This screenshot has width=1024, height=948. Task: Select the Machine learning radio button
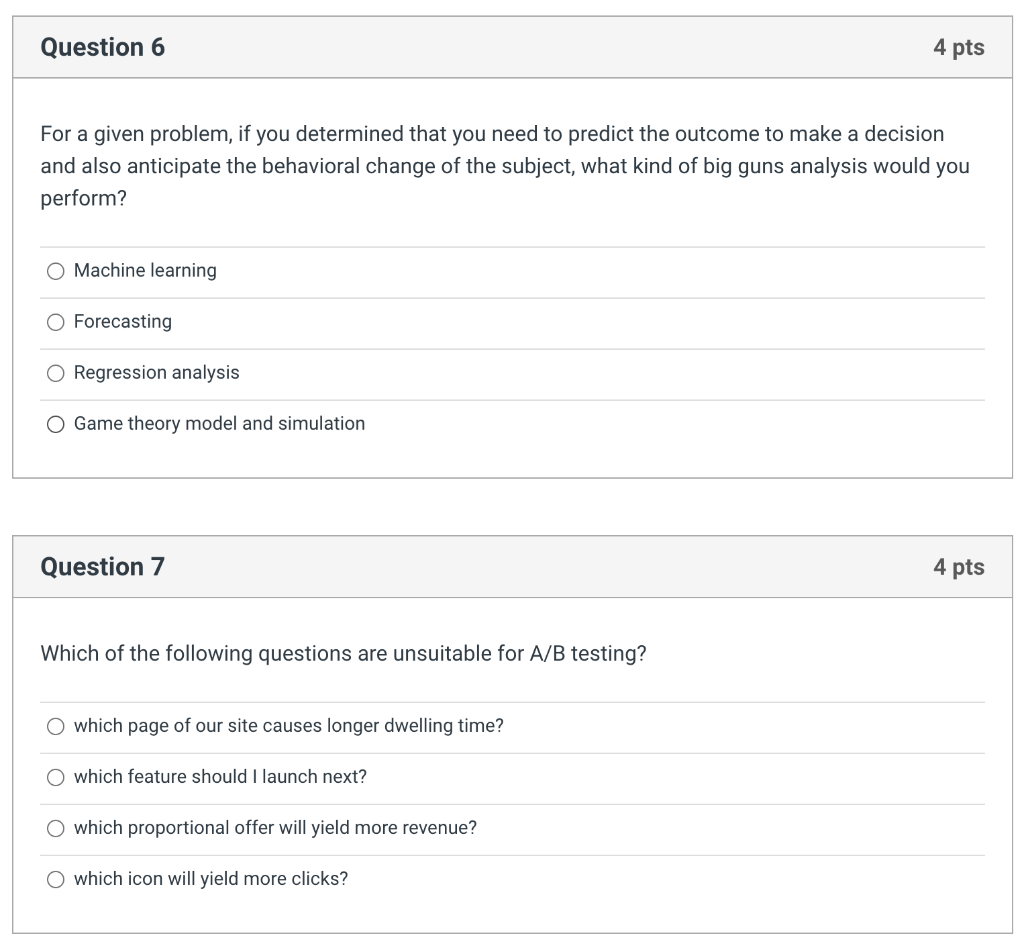tap(56, 271)
